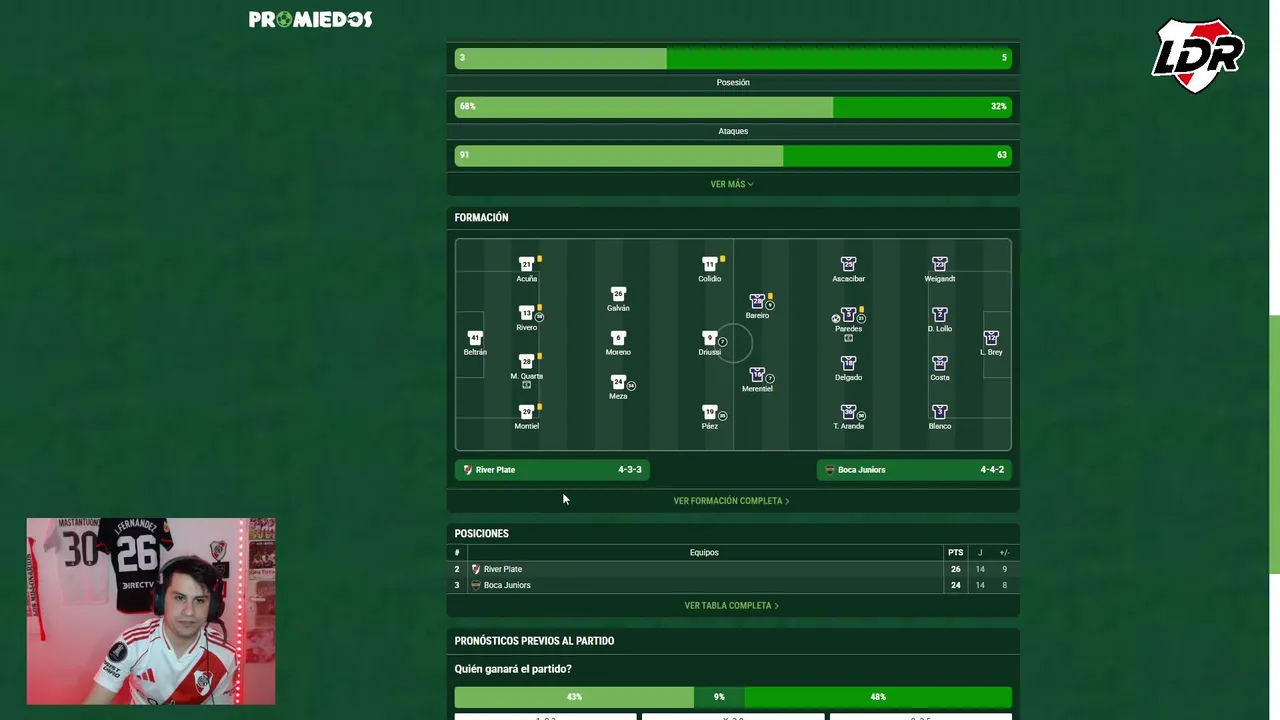Image resolution: width=1280 pixels, height=720 pixels.
Task: Open Boca Juniors row in standings
Action: [x=733, y=585]
